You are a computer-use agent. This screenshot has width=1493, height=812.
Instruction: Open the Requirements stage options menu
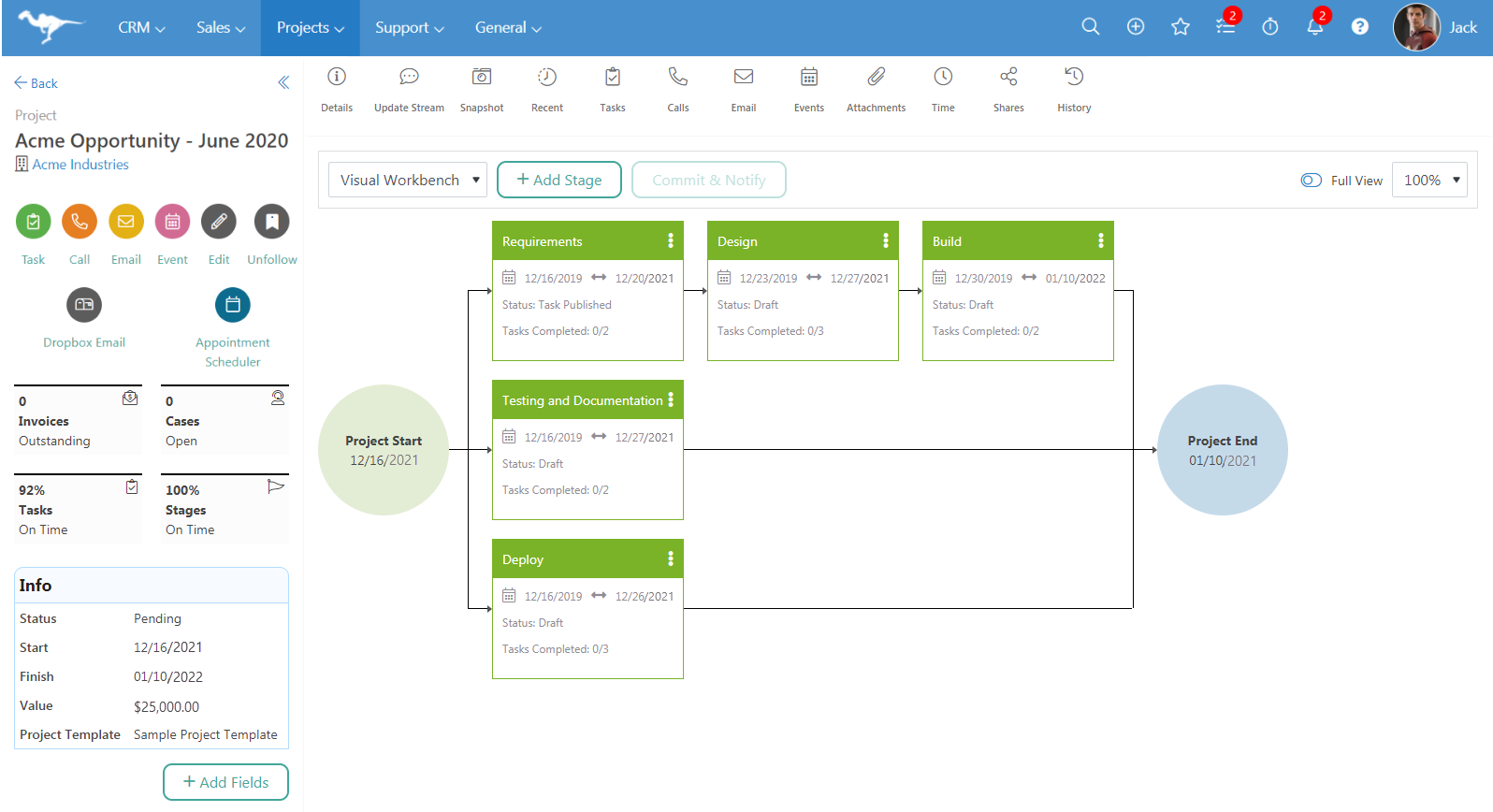[670, 241]
